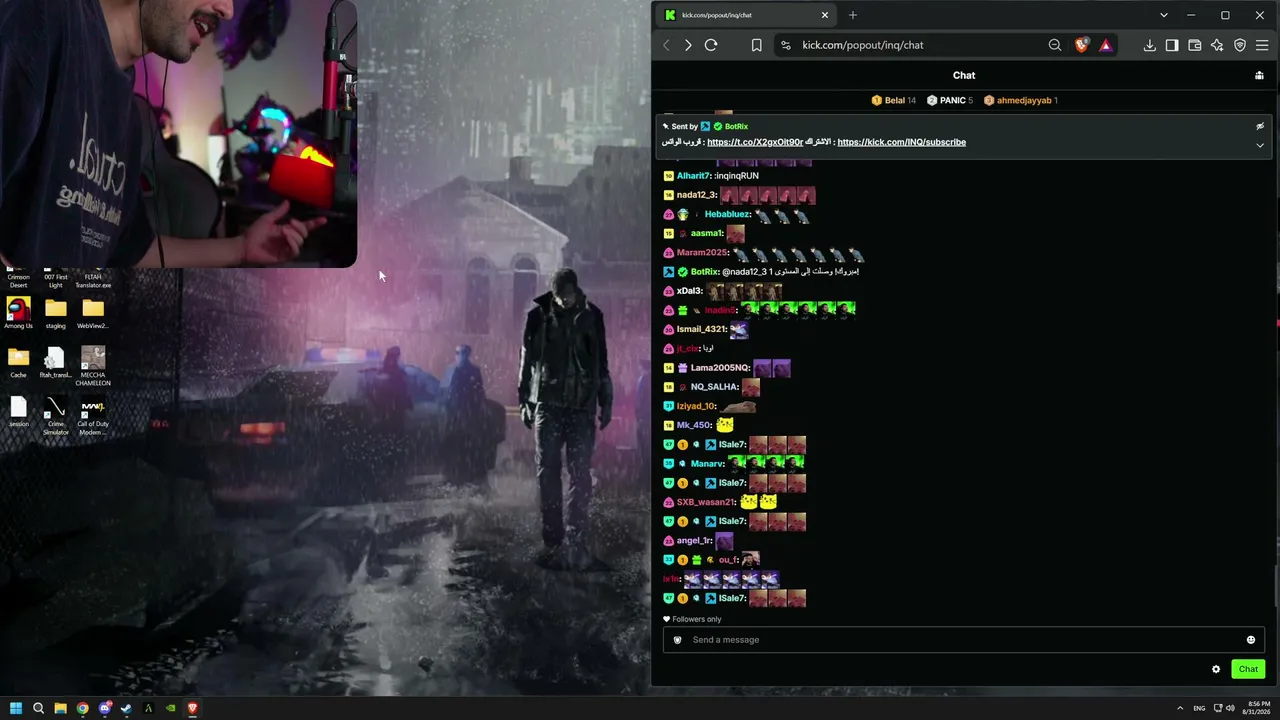Open Brave Shields lion icon
The width and height of the screenshot is (1280, 720).
[1081, 45]
